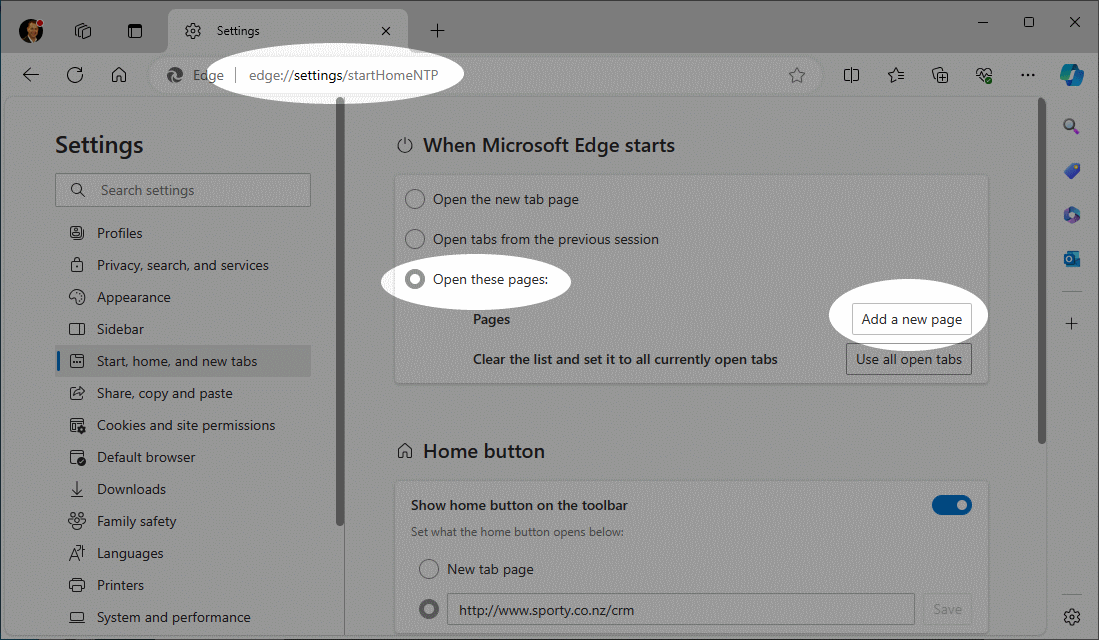The image size is (1099, 640).
Task: Open the Favorites list
Action: (x=896, y=75)
